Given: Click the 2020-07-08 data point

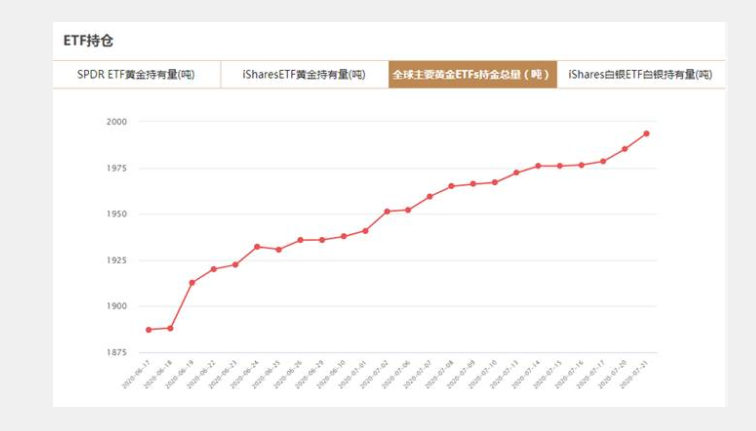Looking at the screenshot, I should point(451,186).
